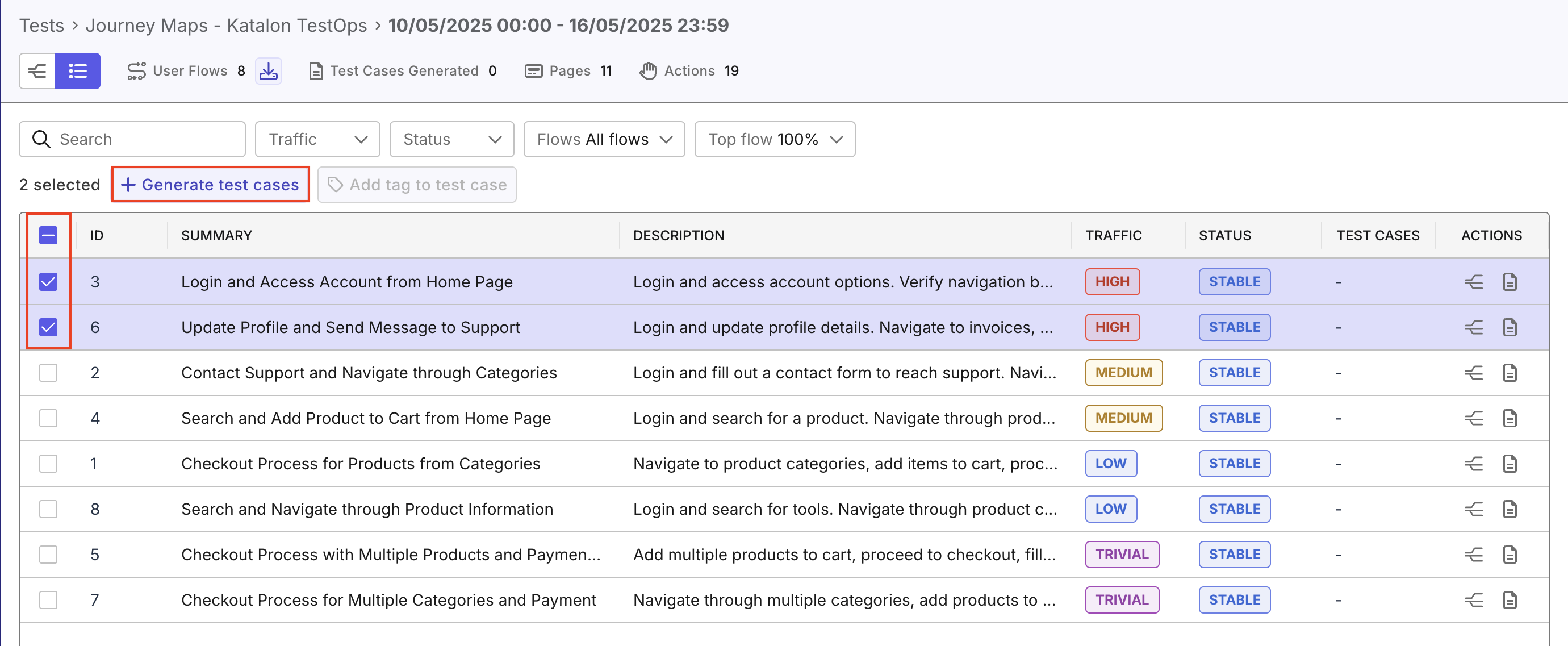Screen dimensions: 1568x646
Task: Open the Flows All flows dropdown
Action: pyautogui.click(x=604, y=139)
